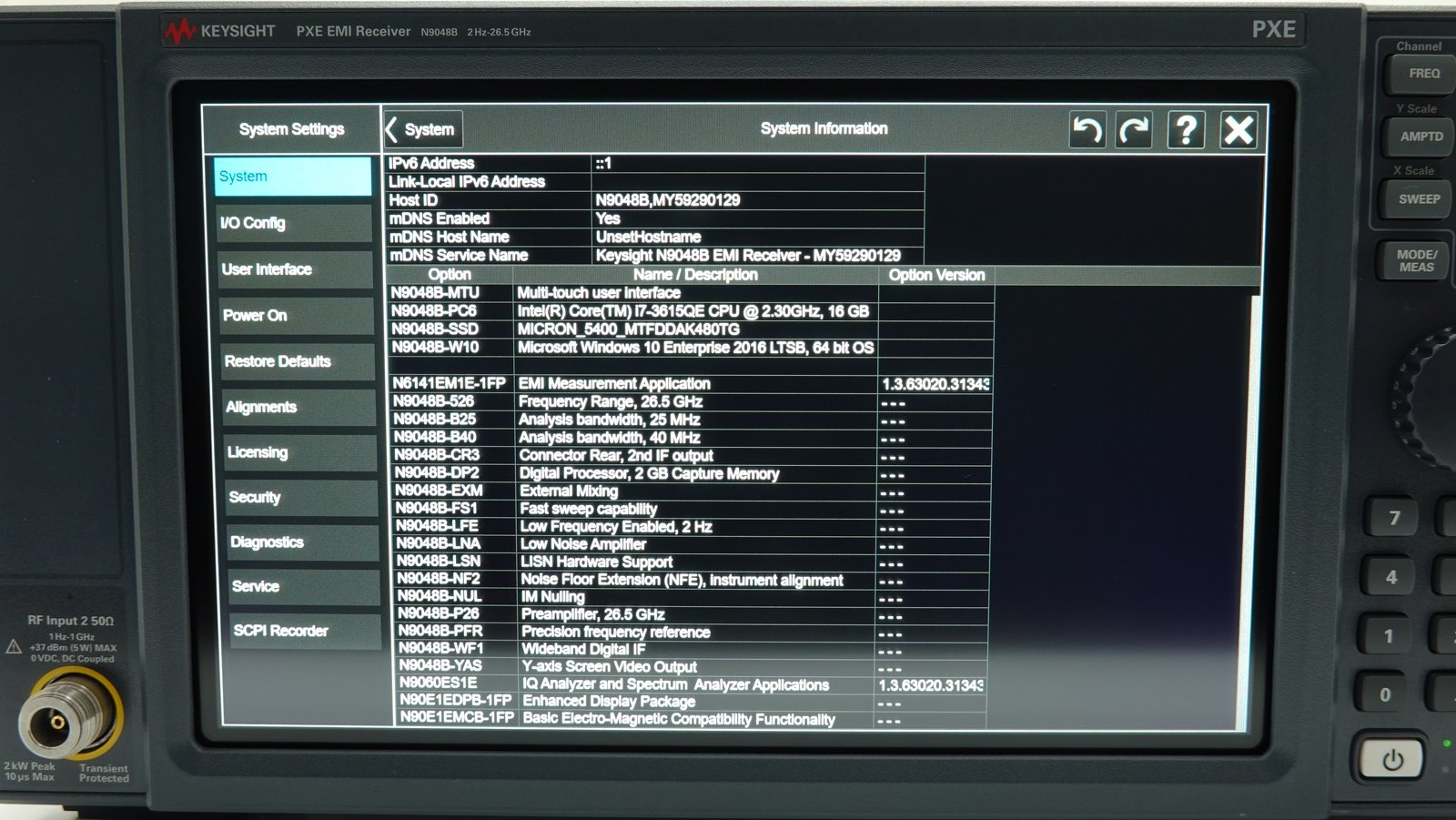The image size is (1456, 820).
Task: Select the N9048B-NUL IM Nulling row
Action: (691, 596)
